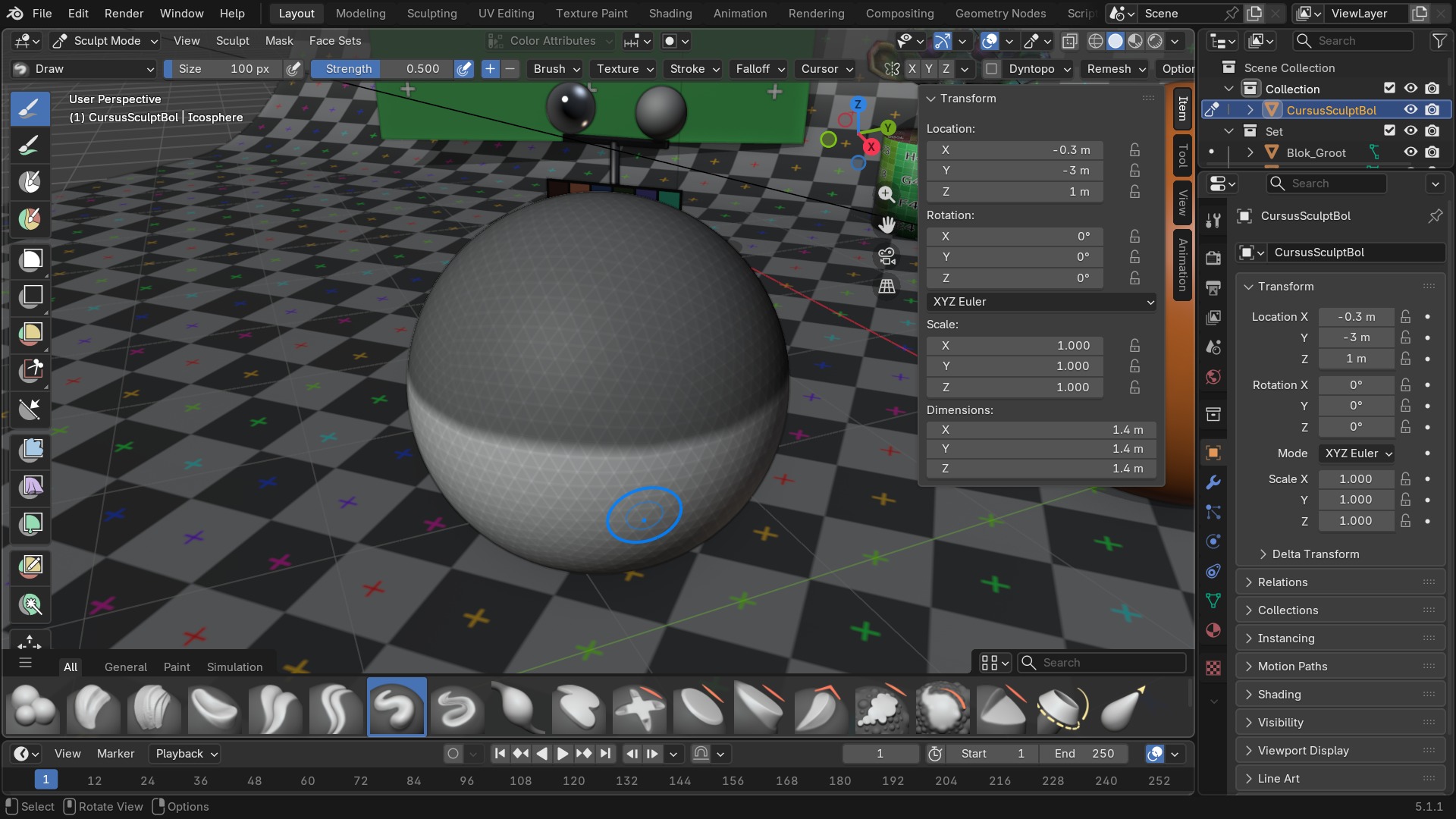Viewport: 1456px width, 819px height.
Task: Click the pan hand viewport icon
Action: coord(886,224)
